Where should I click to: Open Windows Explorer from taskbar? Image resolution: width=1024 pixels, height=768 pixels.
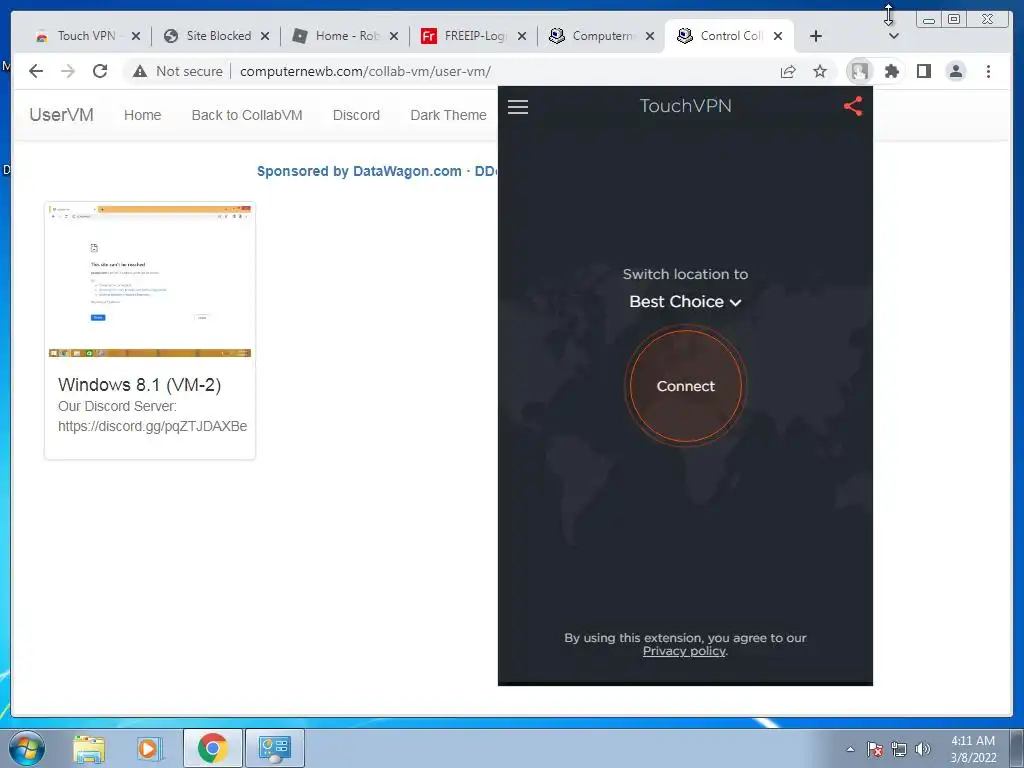point(89,748)
